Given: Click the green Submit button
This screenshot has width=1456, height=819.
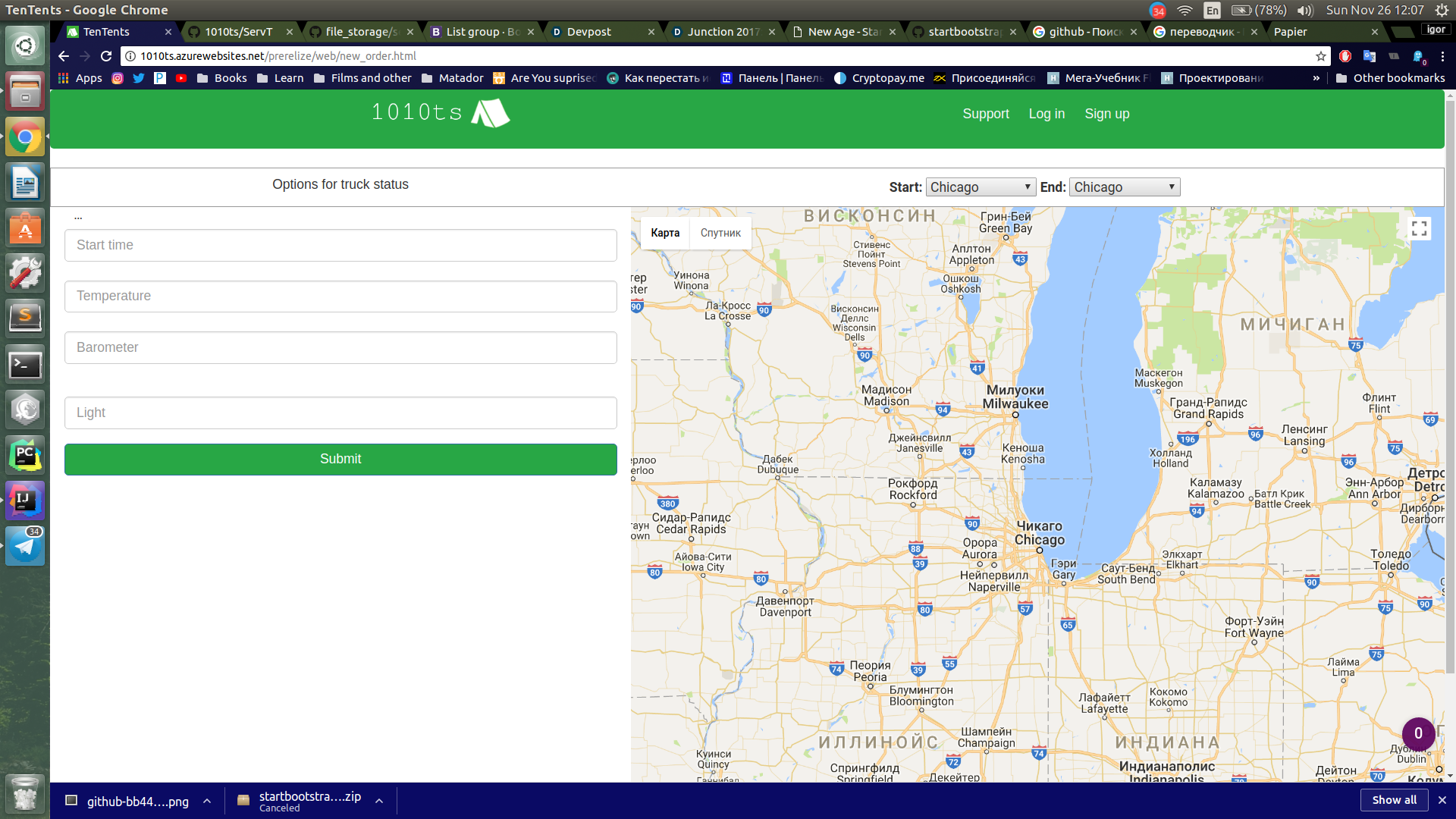Looking at the screenshot, I should [x=340, y=459].
